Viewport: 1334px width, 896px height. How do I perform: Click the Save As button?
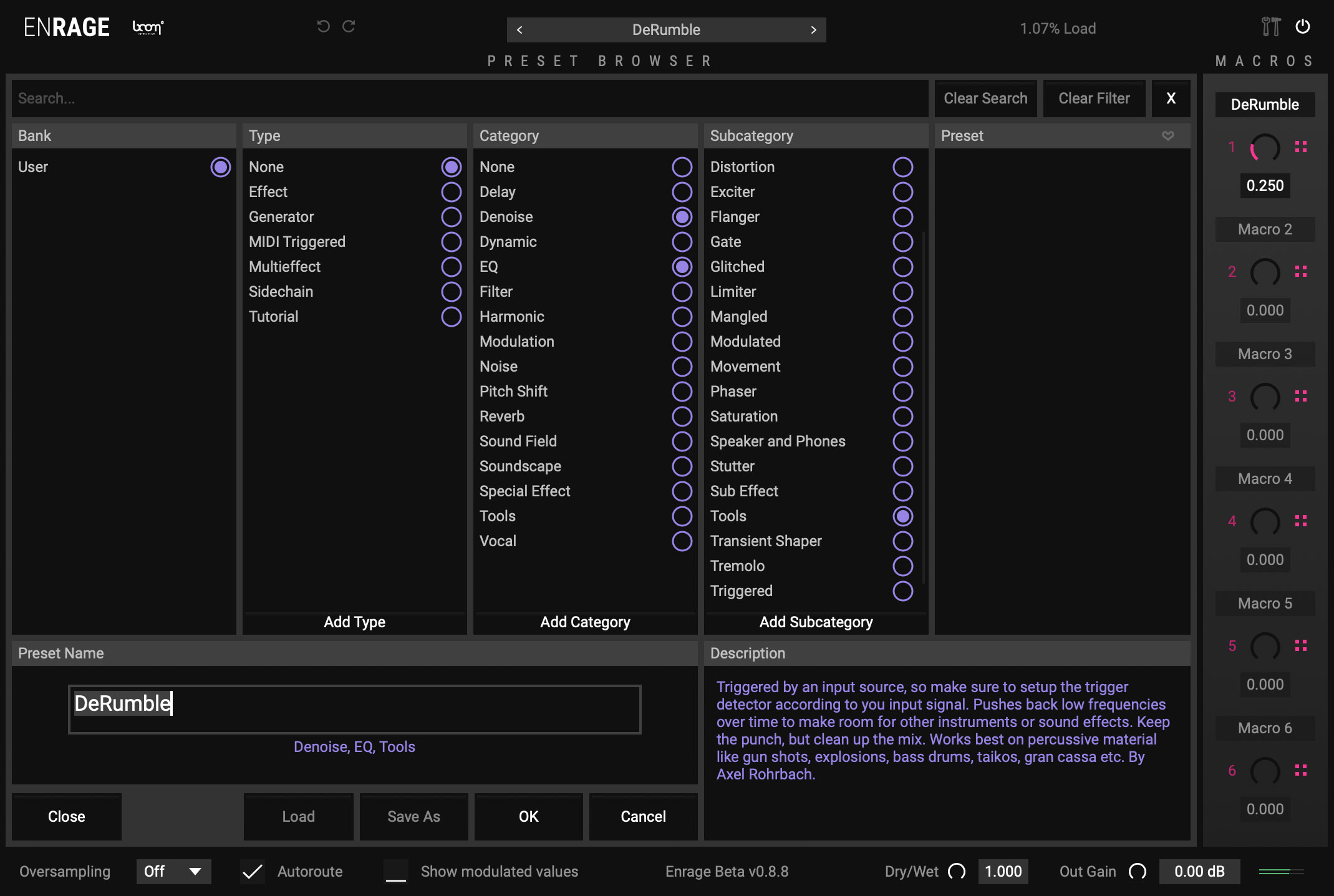click(413, 816)
